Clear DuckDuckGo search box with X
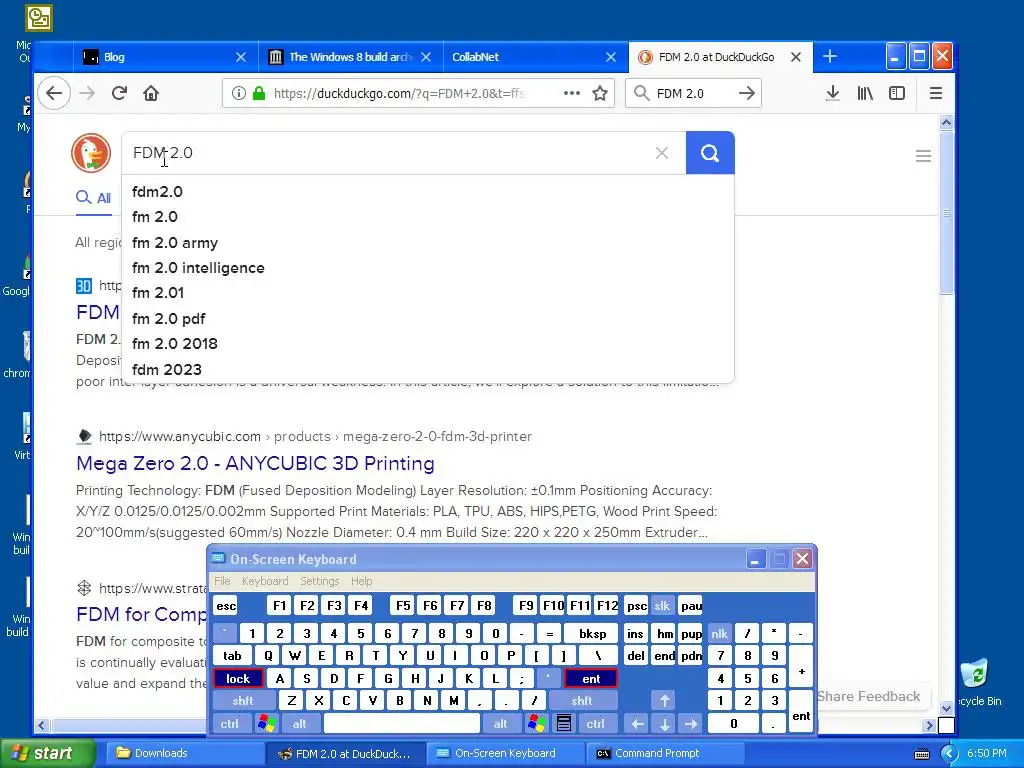1024x768 pixels. pyautogui.click(x=662, y=153)
